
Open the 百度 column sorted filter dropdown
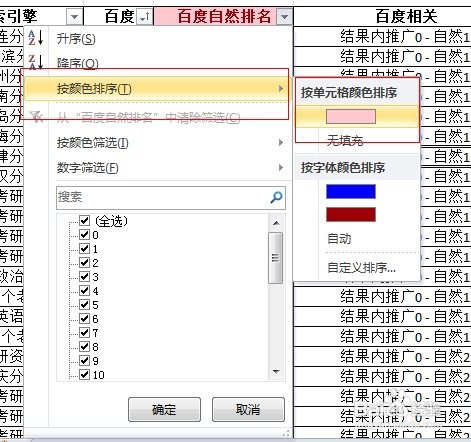(144, 17)
